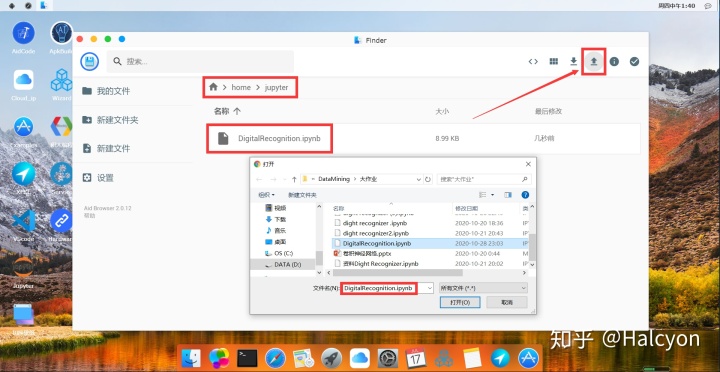Launch VScode from the desktop
This screenshot has width=720, height=372.
tap(23, 221)
